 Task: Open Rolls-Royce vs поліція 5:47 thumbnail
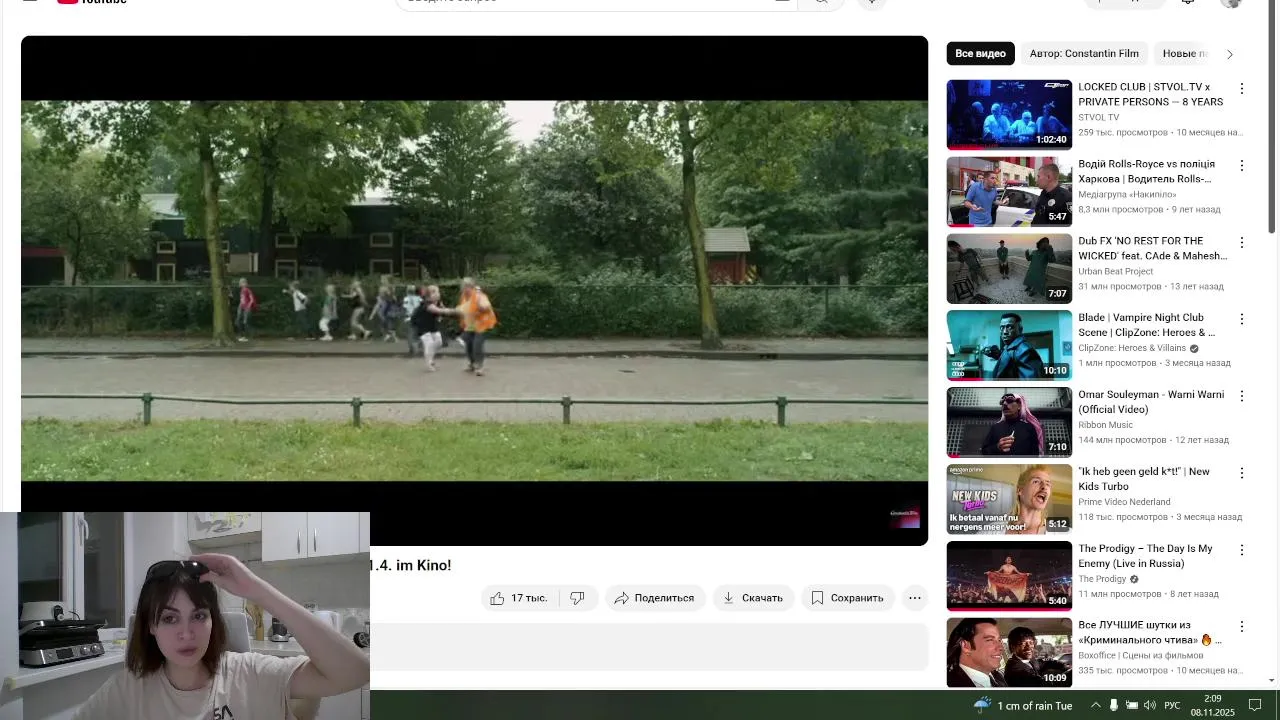tap(1009, 192)
